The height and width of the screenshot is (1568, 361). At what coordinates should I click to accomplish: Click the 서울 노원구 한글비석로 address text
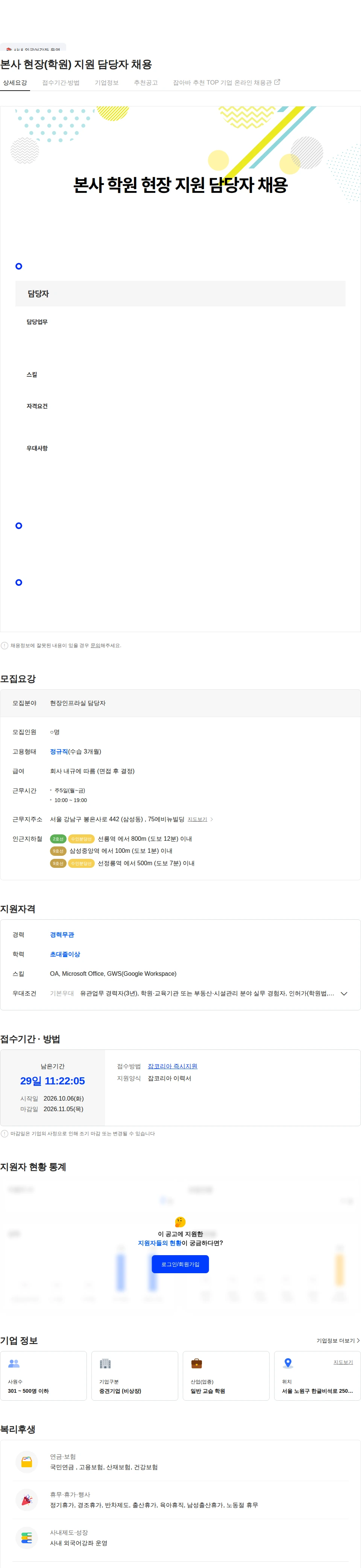click(x=317, y=1391)
